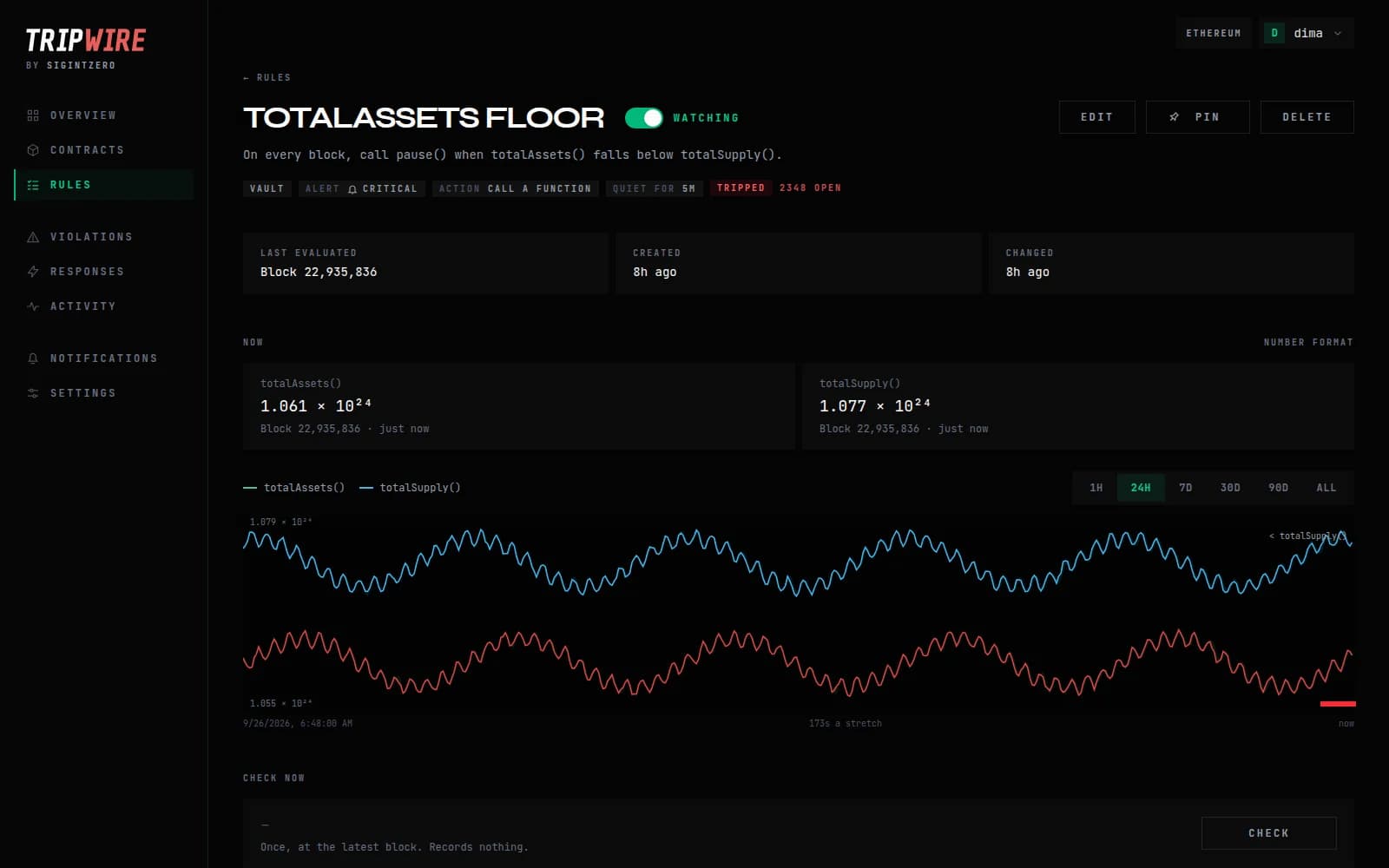
Task: Switch chart range to 90D
Action: 1278,488
